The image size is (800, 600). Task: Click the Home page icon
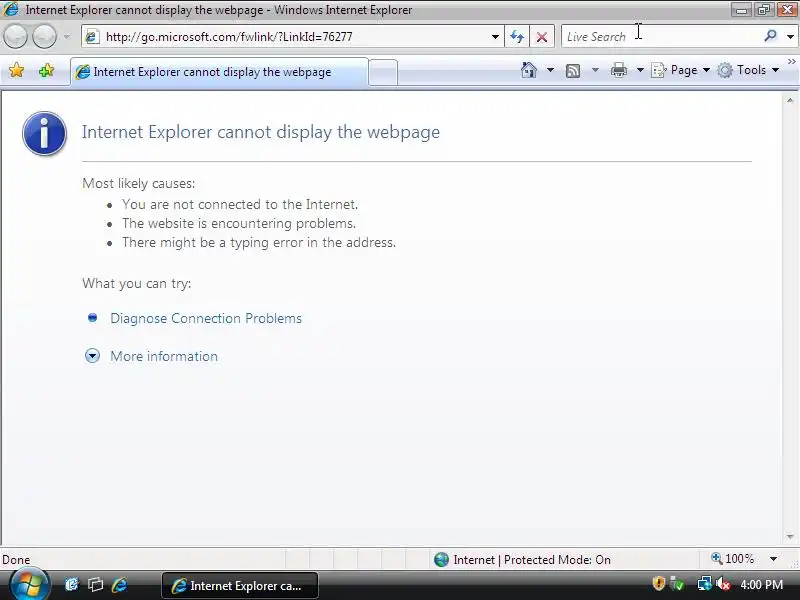point(529,70)
